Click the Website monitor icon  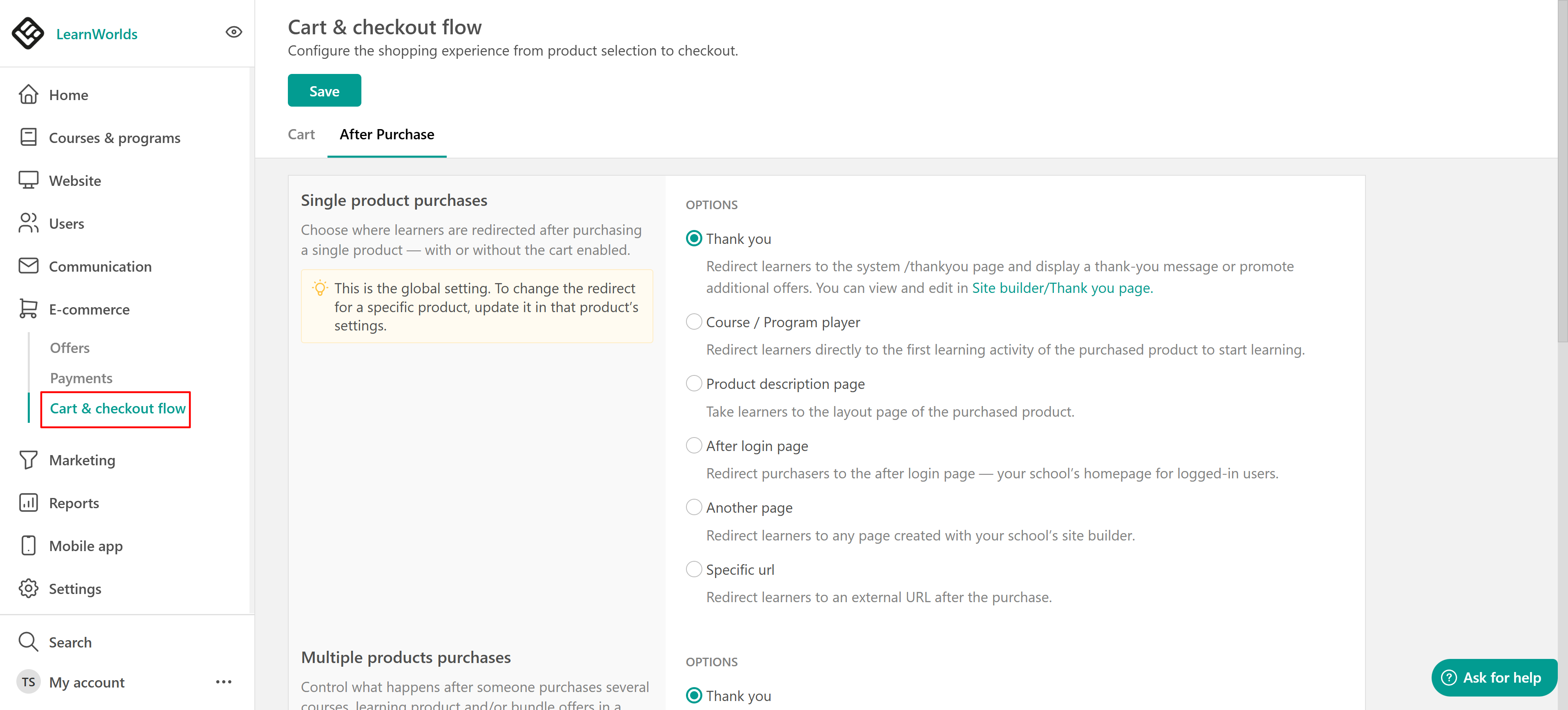28,180
